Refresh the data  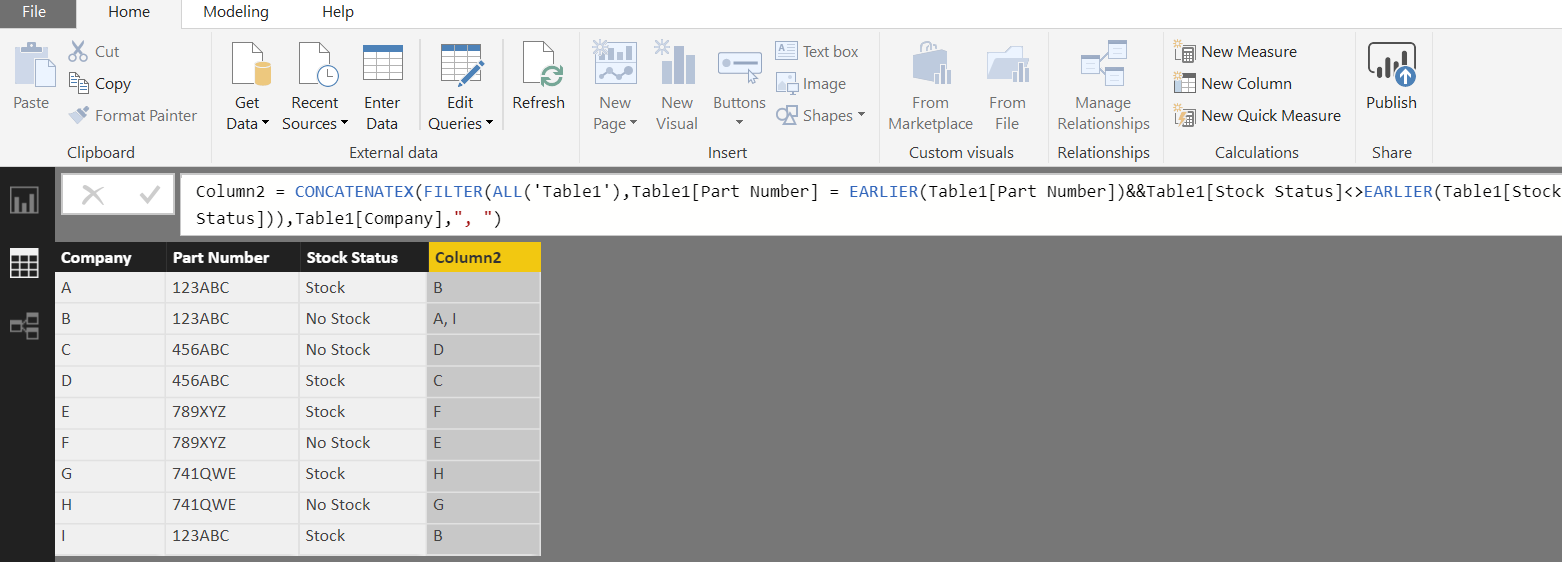pyautogui.click(x=538, y=77)
